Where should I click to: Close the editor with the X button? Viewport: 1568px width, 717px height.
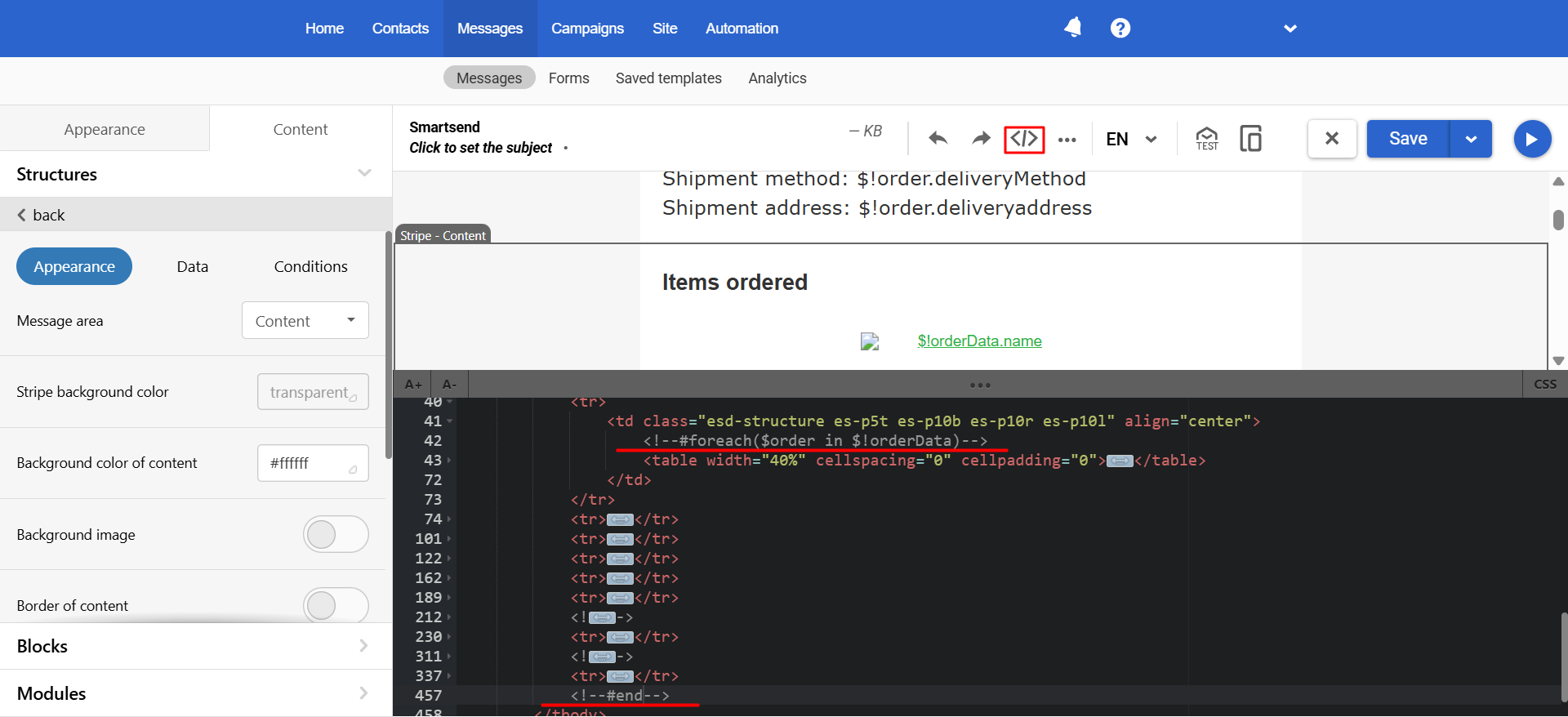click(x=1332, y=139)
